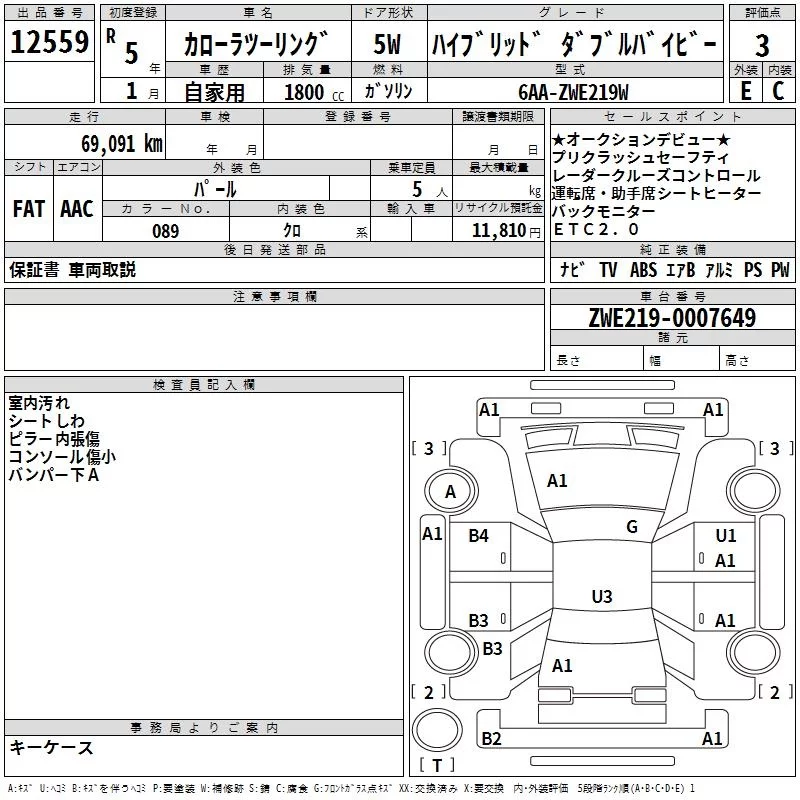The image size is (800, 800).
Task: Click the spare tire circle above [T]
Action: pos(437,730)
